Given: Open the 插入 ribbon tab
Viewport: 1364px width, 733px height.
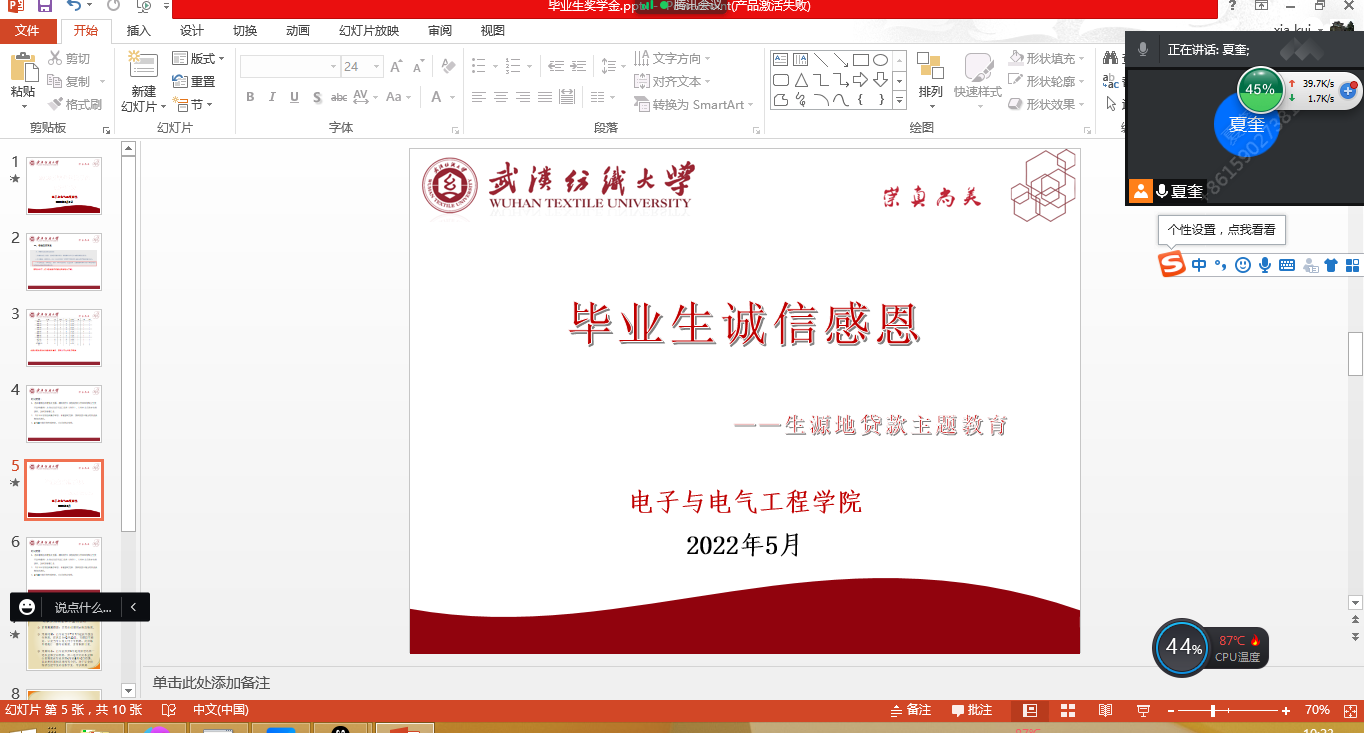Looking at the screenshot, I should pyautogui.click(x=139, y=31).
